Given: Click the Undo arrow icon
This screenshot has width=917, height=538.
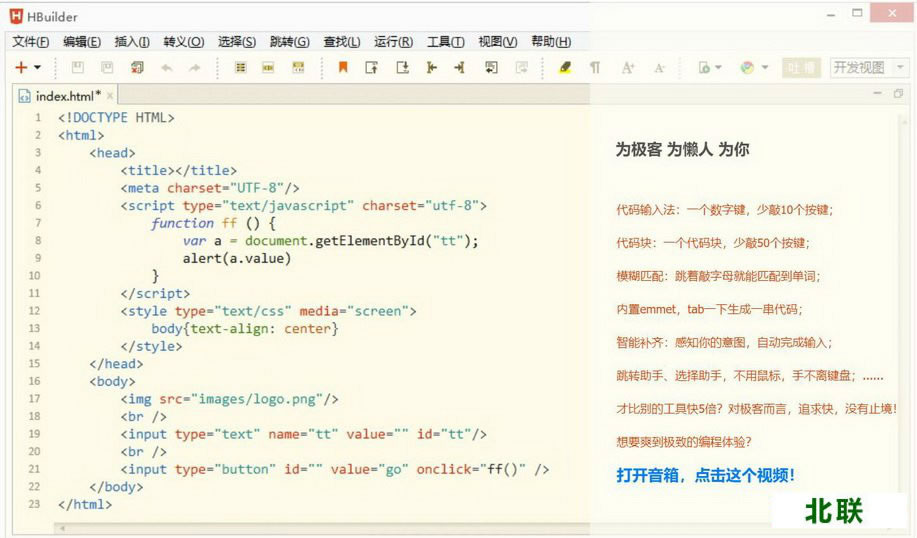Looking at the screenshot, I should coord(167,68).
